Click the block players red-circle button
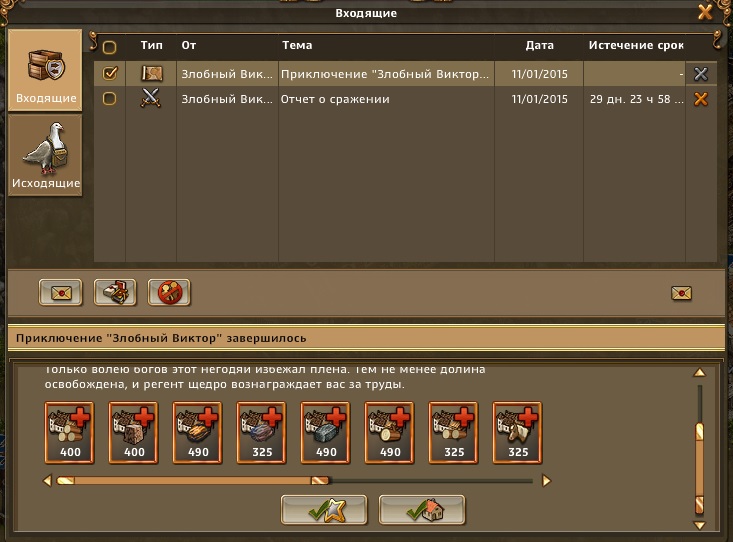Image resolution: width=733 pixels, height=542 pixels. (169, 293)
